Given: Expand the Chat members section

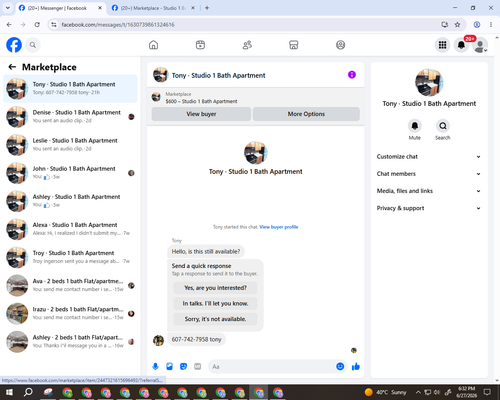Looking at the screenshot, I should pos(429,174).
